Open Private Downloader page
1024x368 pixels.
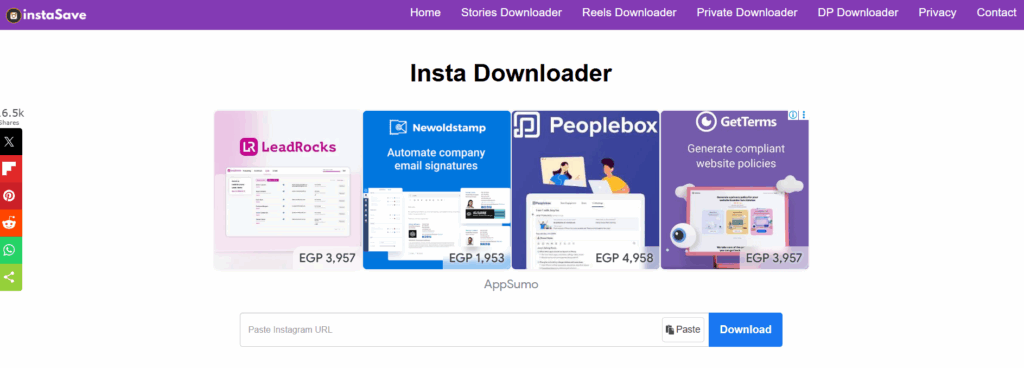(x=747, y=12)
